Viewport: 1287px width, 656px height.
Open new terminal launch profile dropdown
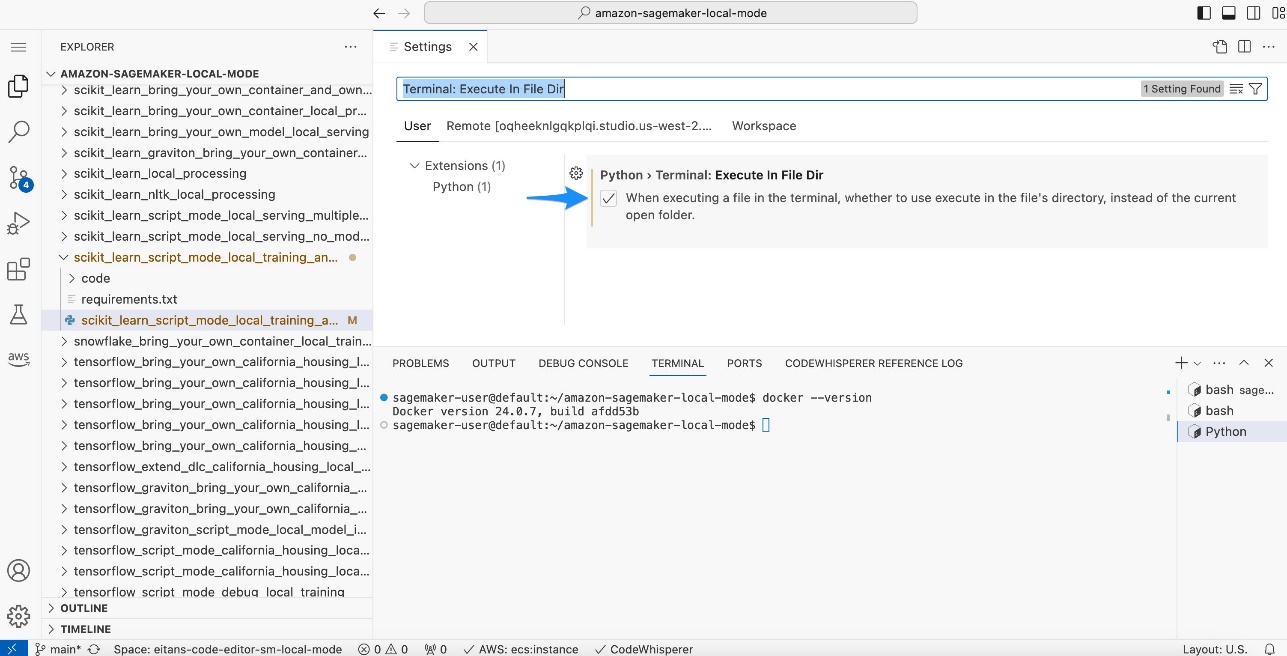pos(1197,363)
